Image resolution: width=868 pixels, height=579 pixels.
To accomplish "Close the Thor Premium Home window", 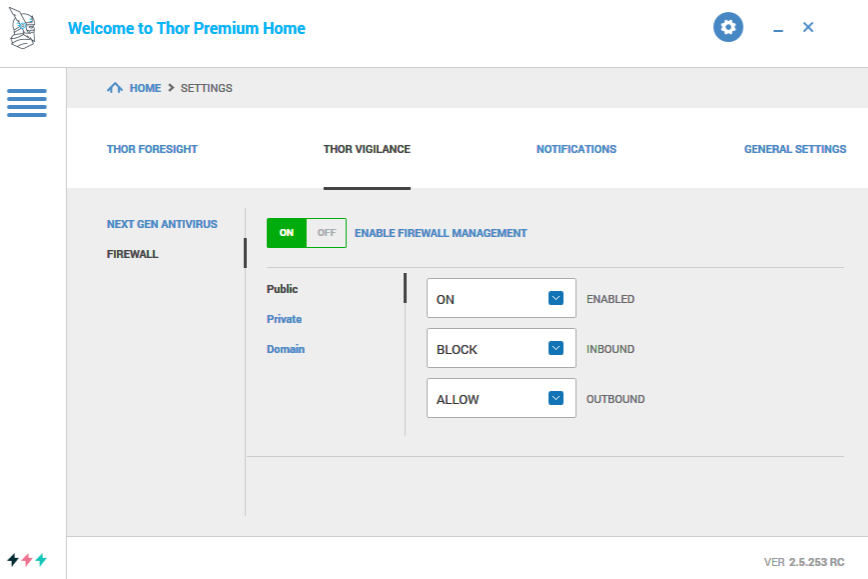I will (x=808, y=28).
